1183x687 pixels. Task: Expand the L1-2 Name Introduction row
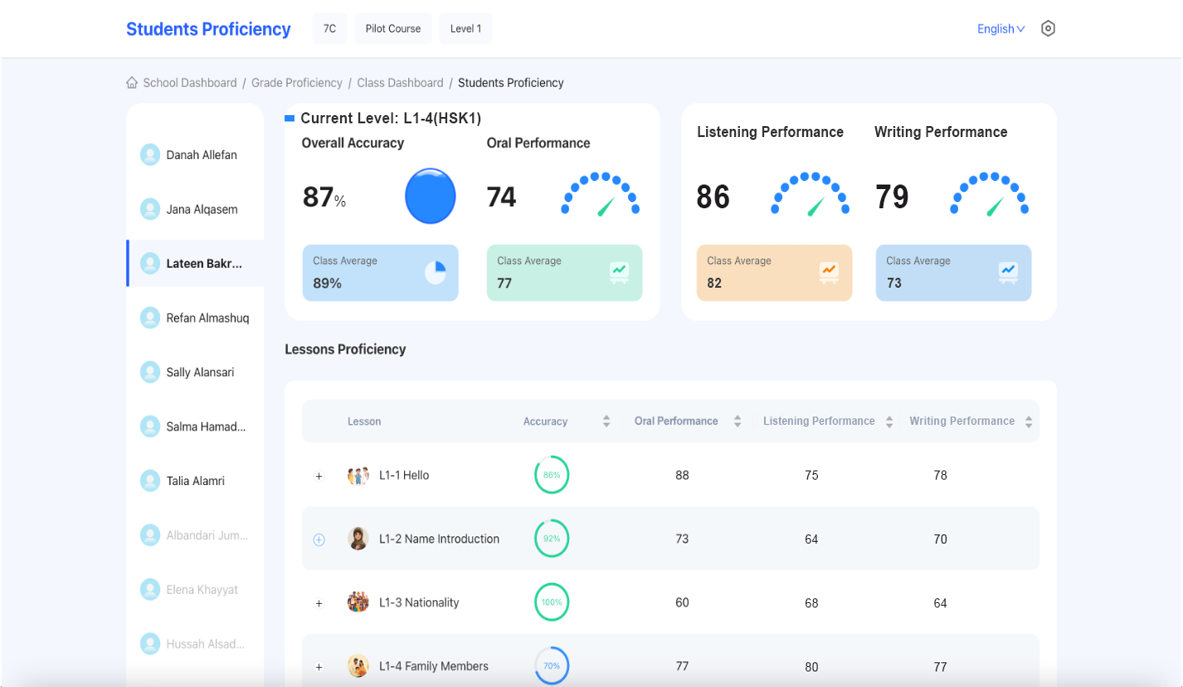(x=319, y=539)
